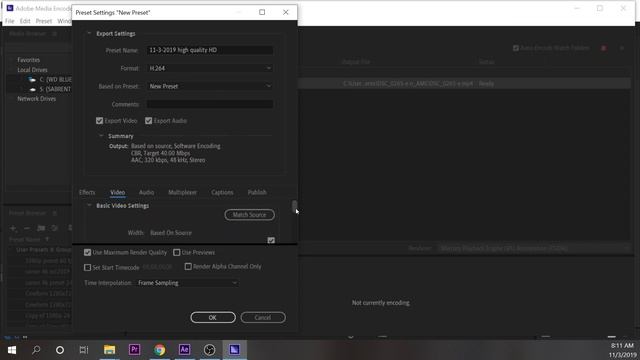Click the red stop queue button
640x360 pixels.
pyautogui.click(x=604, y=48)
